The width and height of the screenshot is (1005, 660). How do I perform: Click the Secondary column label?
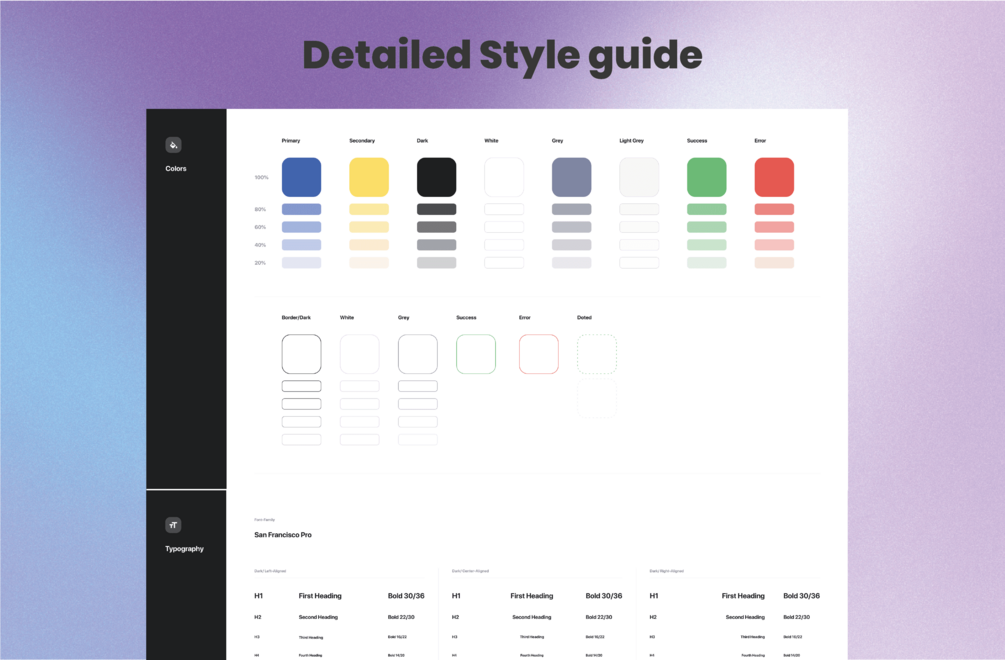point(362,140)
